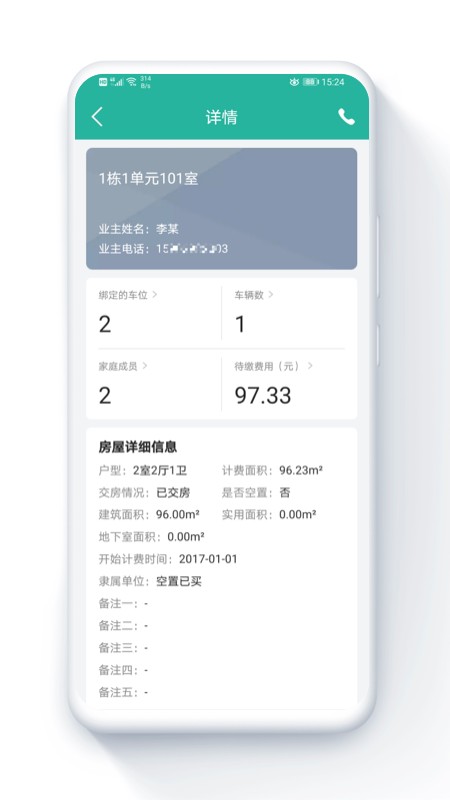This screenshot has height=800, width=450.
Task: Open the bound parking spaces count 2
Action: tap(105, 324)
